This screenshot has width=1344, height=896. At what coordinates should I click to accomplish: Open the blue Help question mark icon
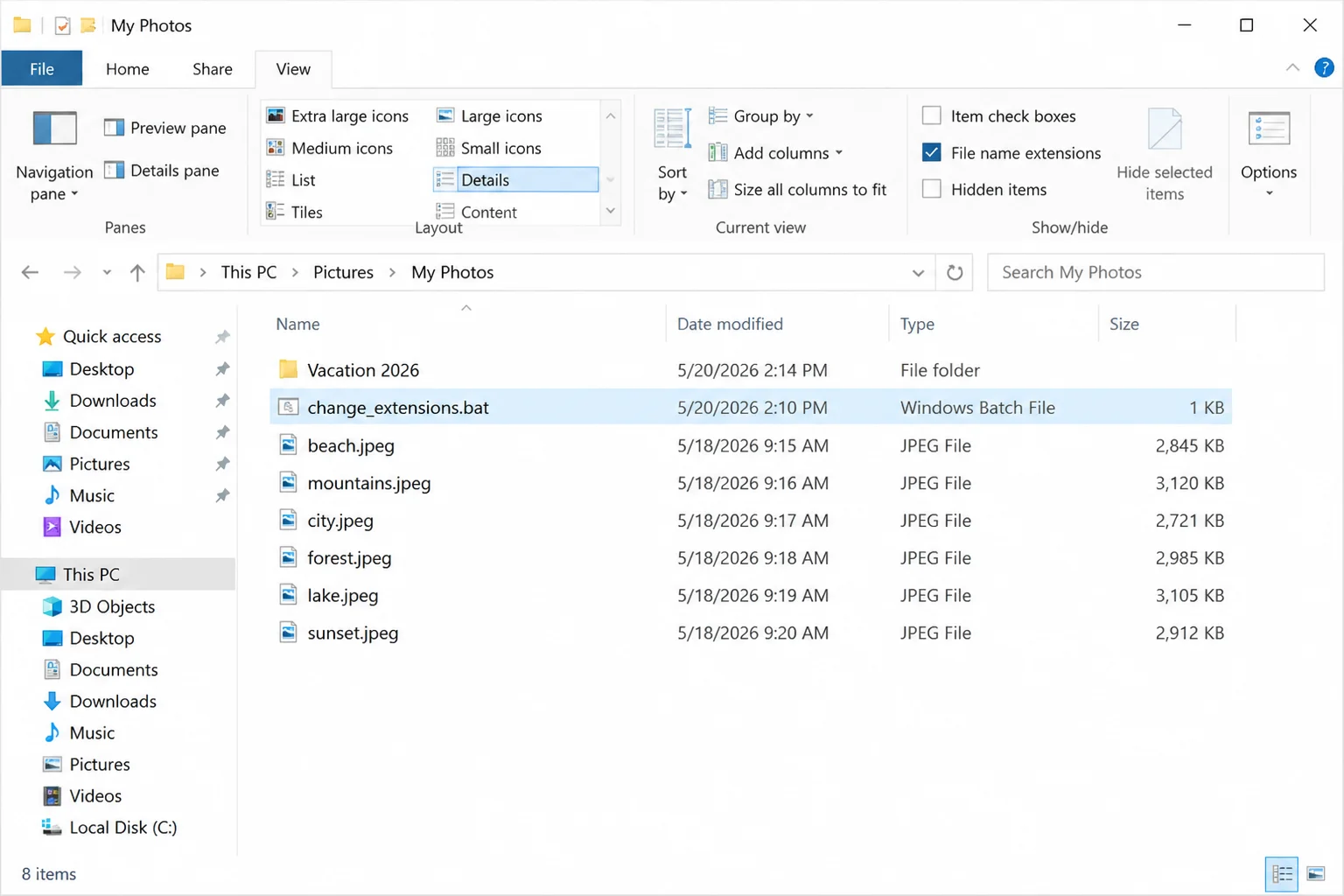click(x=1324, y=67)
